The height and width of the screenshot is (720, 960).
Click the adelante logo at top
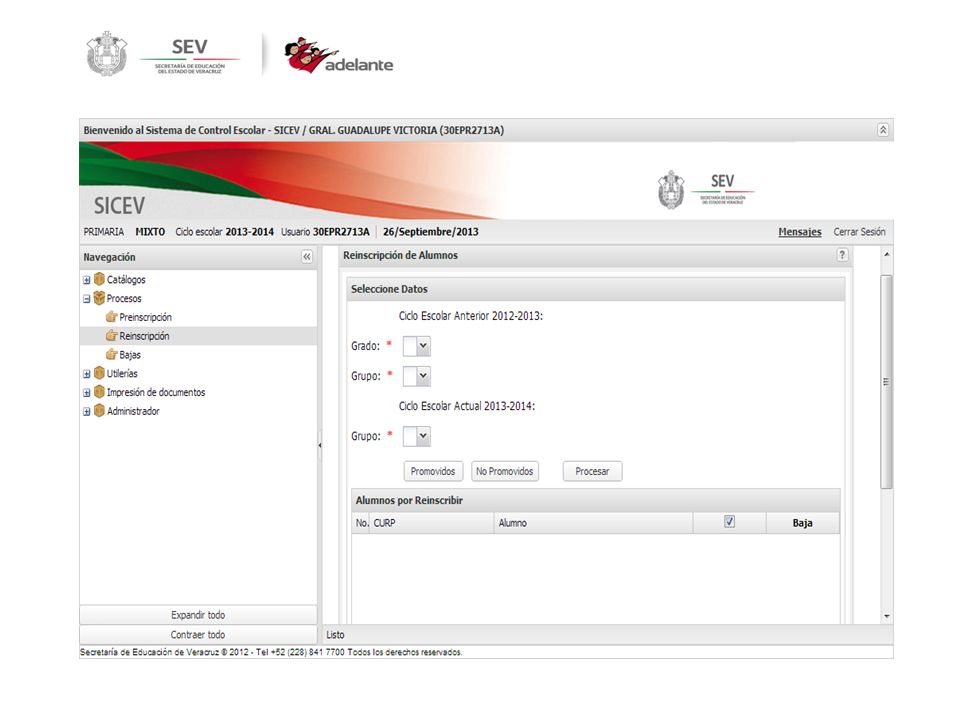tap(339, 55)
